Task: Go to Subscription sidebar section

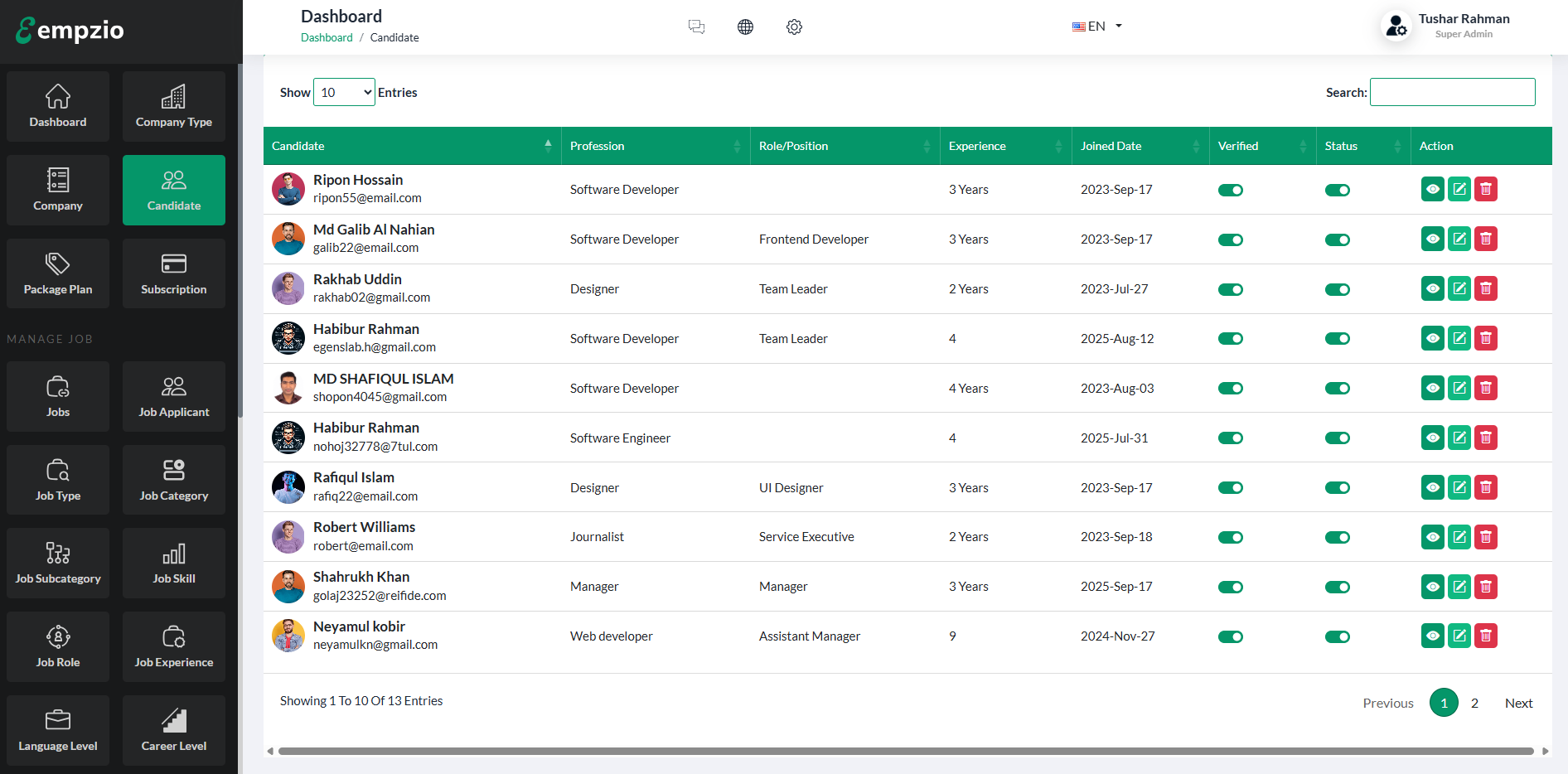Action: 174,273
